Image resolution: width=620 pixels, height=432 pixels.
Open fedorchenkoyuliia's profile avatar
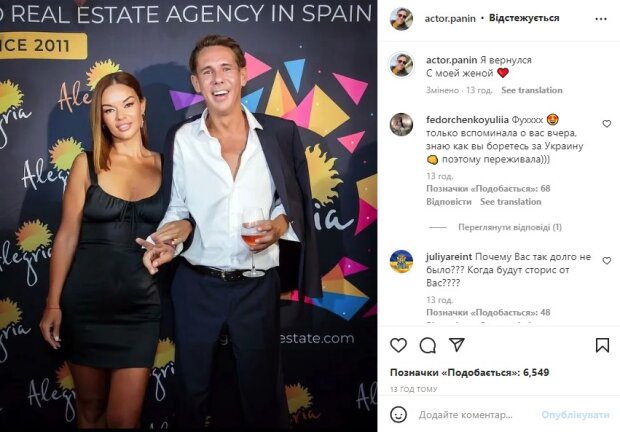[x=401, y=125]
